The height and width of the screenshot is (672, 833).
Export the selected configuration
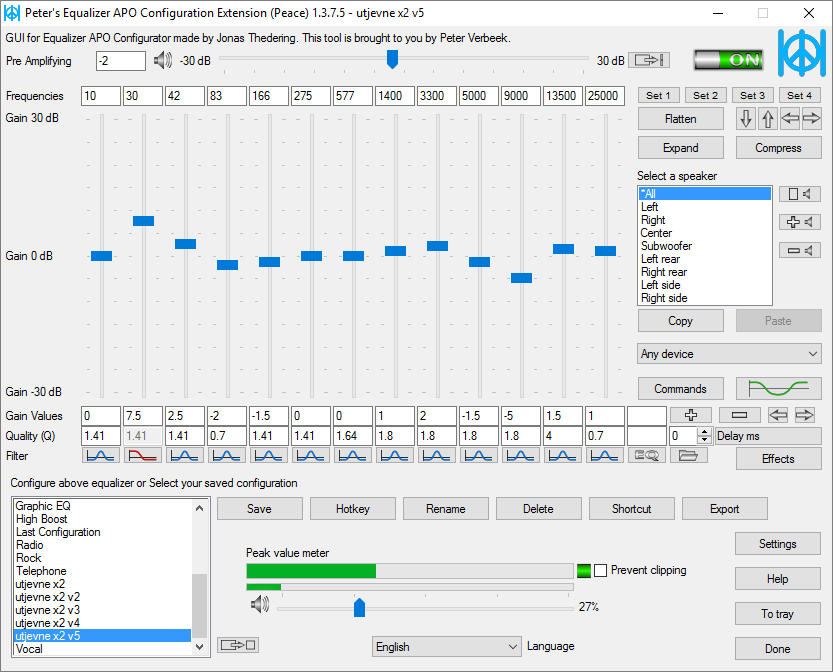click(x=725, y=509)
